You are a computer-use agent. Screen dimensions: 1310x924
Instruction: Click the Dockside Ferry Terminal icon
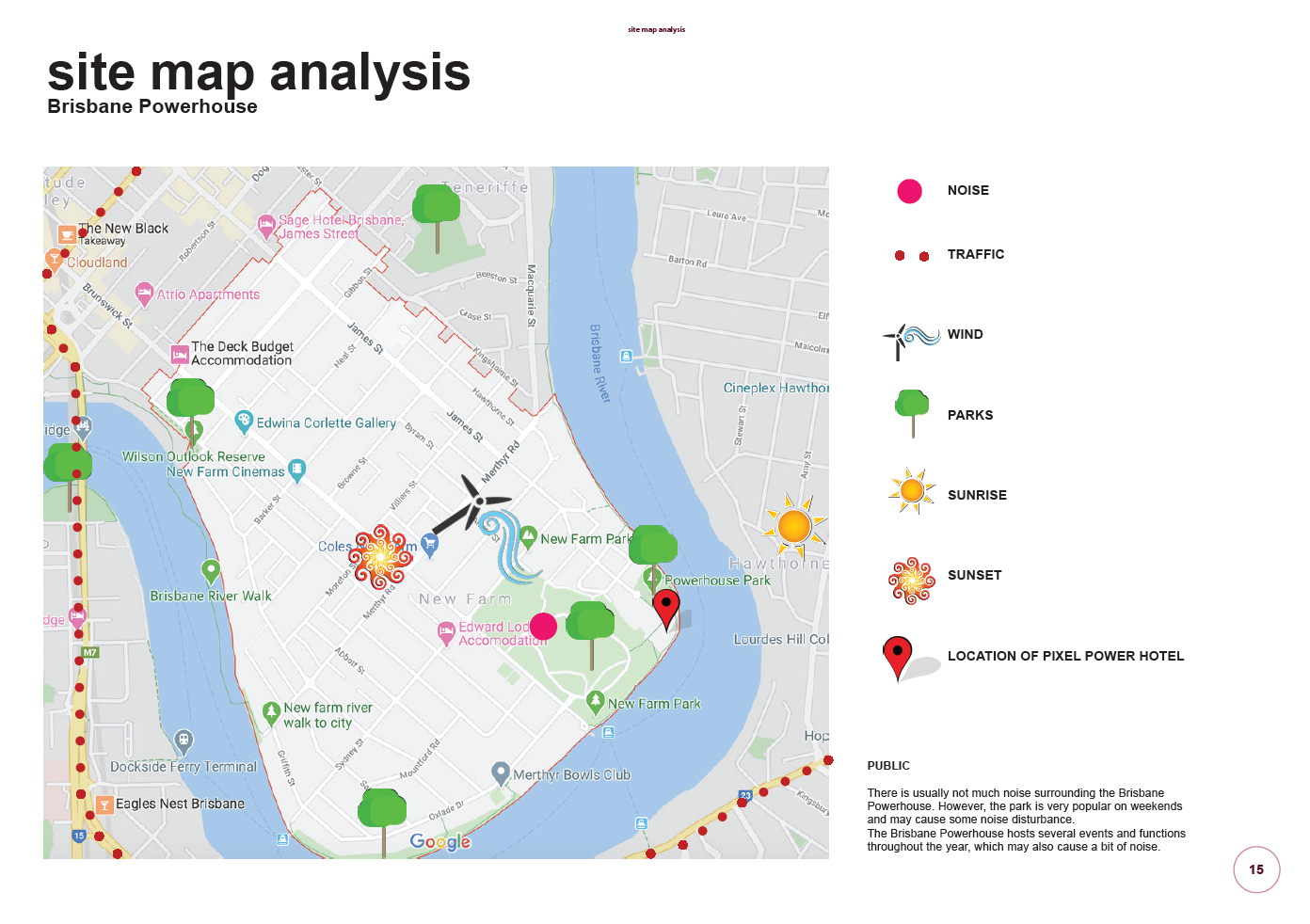click(184, 742)
